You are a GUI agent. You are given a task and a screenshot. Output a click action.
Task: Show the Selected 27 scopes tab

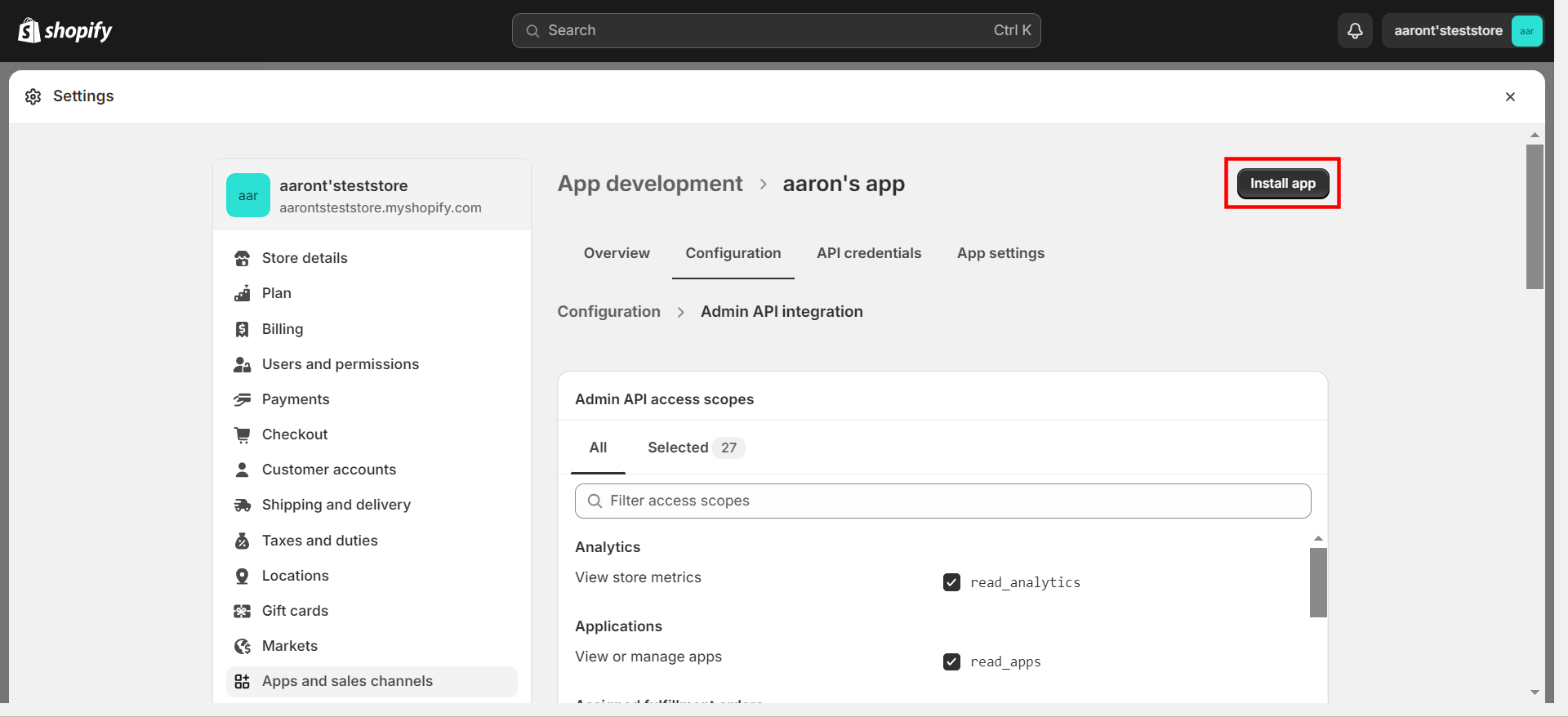coord(696,448)
